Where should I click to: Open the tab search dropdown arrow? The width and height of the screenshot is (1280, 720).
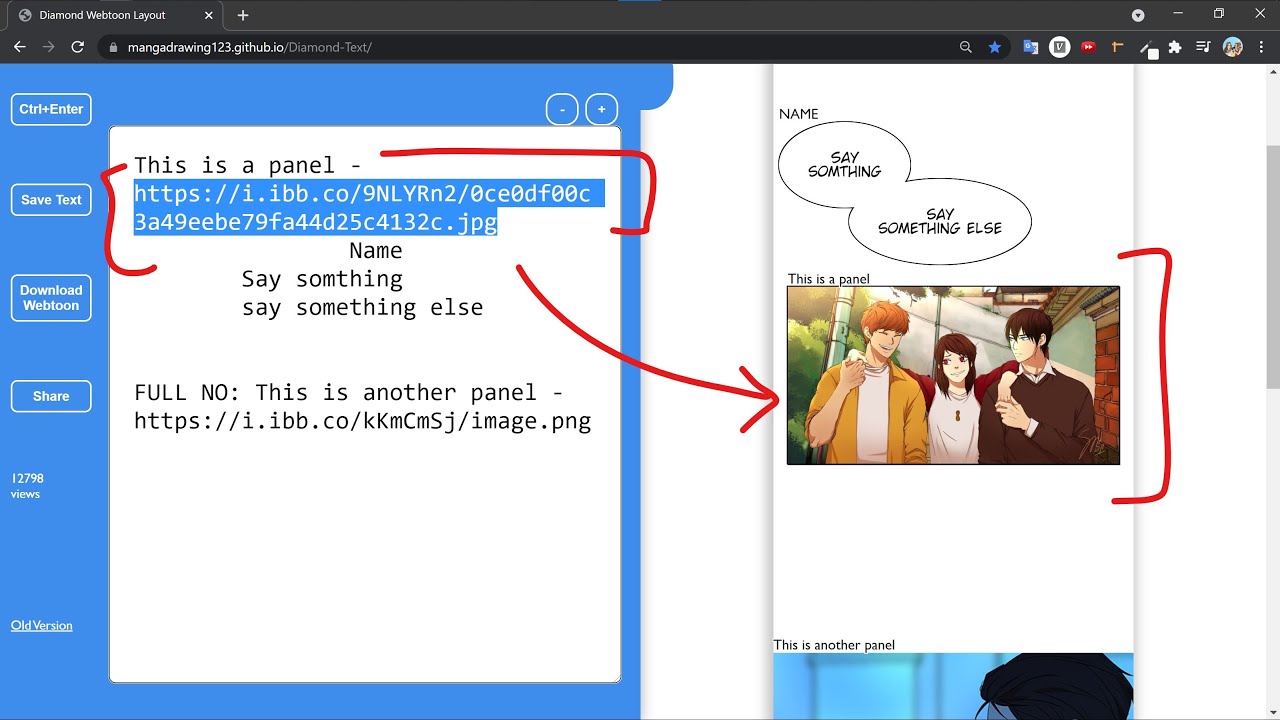click(x=1138, y=15)
